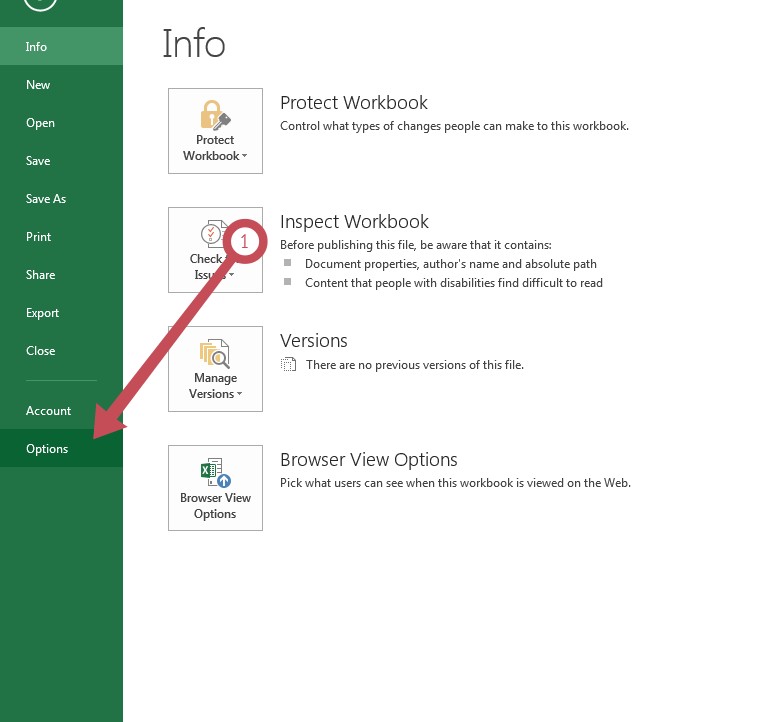Click 'Document properties, author's name' line
This screenshot has width=783, height=722.
(450, 264)
